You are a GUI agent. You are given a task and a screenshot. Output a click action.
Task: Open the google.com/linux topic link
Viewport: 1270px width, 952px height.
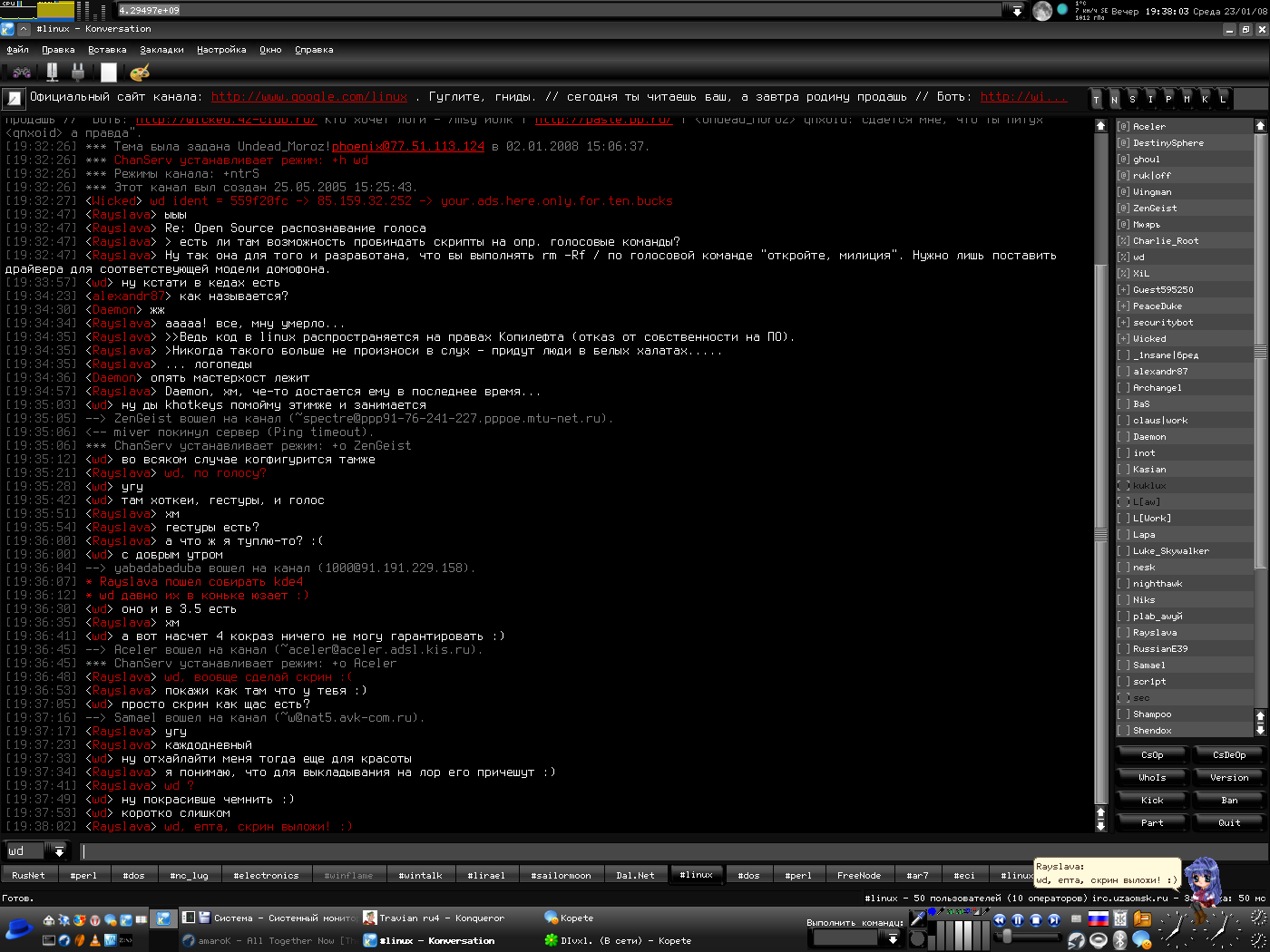point(308,97)
